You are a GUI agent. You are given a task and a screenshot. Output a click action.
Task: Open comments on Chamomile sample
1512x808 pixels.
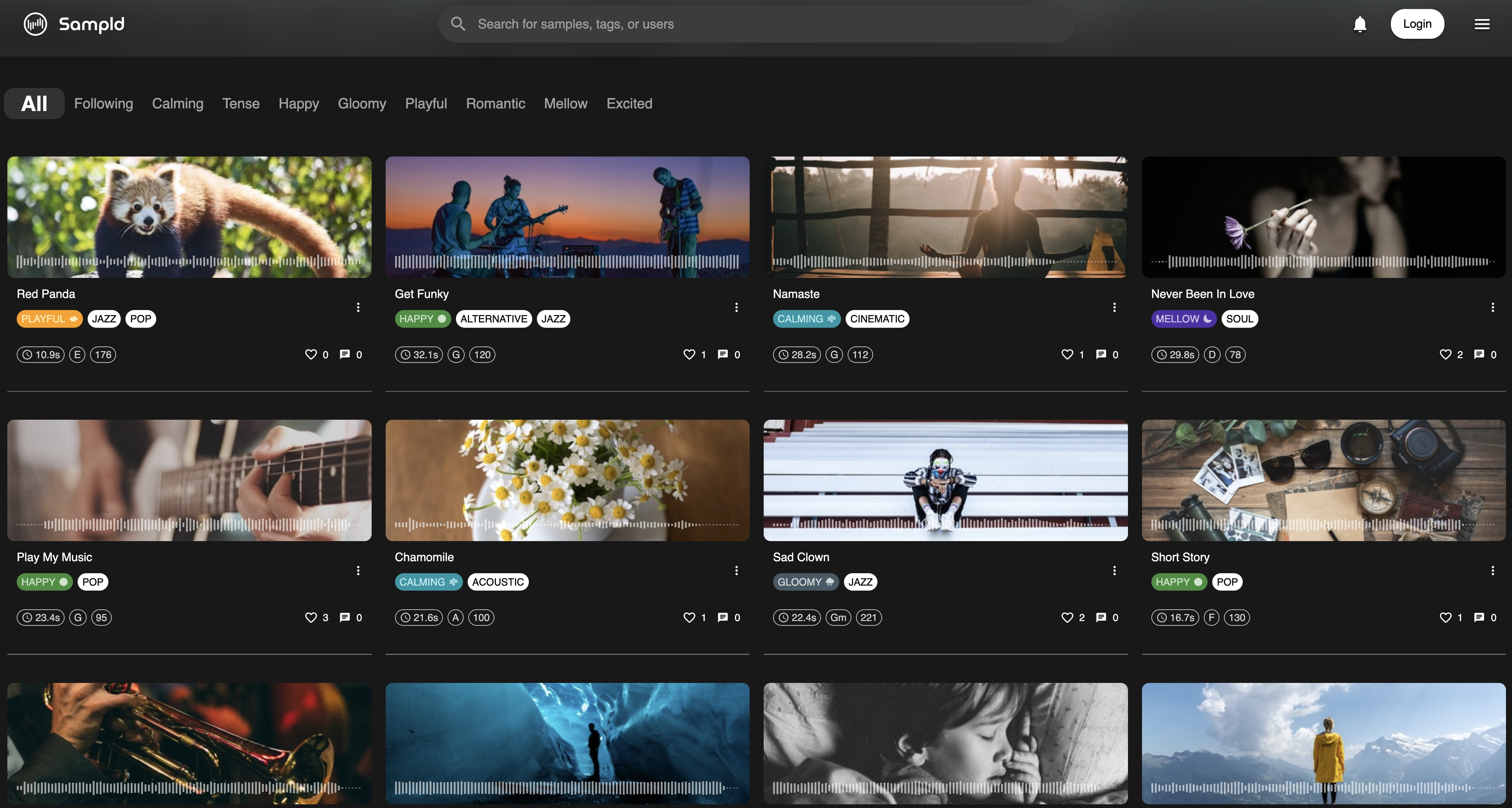click(x=723, y=617)
